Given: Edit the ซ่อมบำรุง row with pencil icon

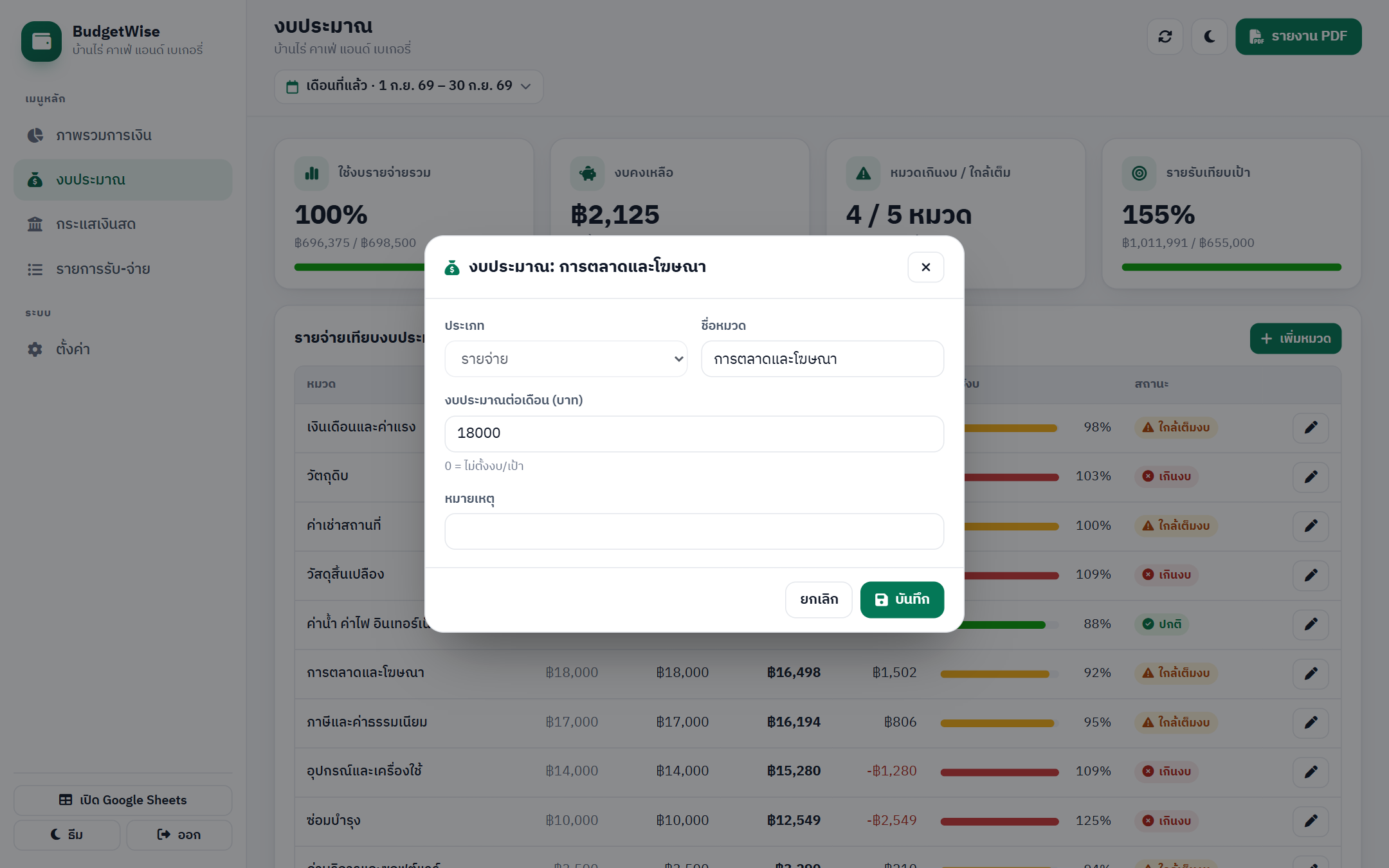Looking at the screenshot, I should [1311, 821].
